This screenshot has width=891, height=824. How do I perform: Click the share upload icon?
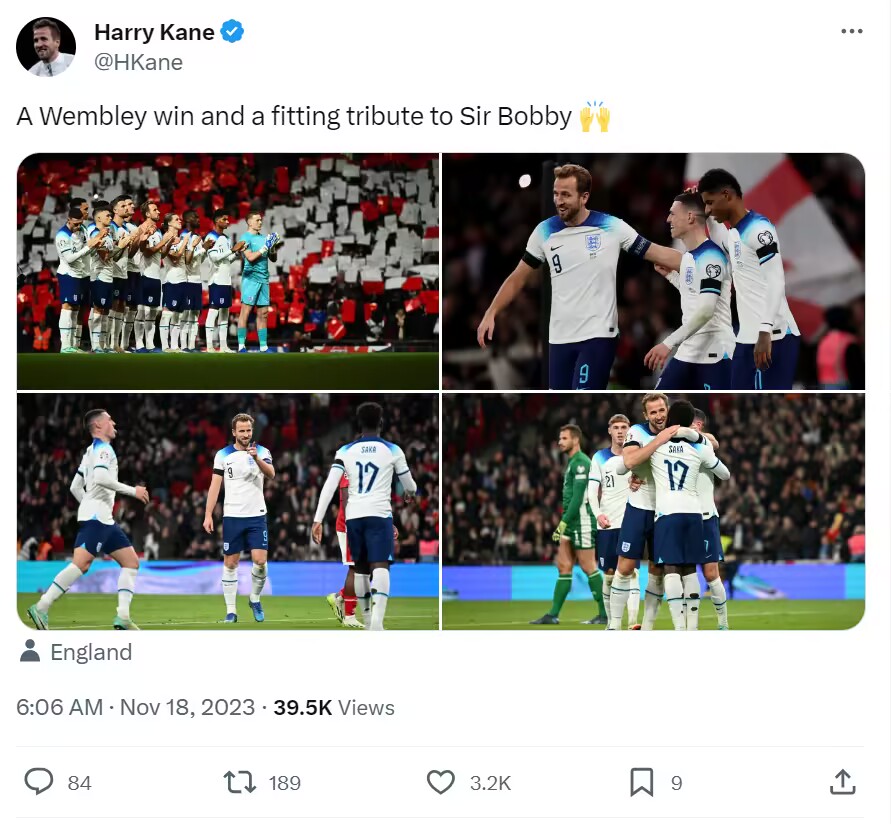842,782
